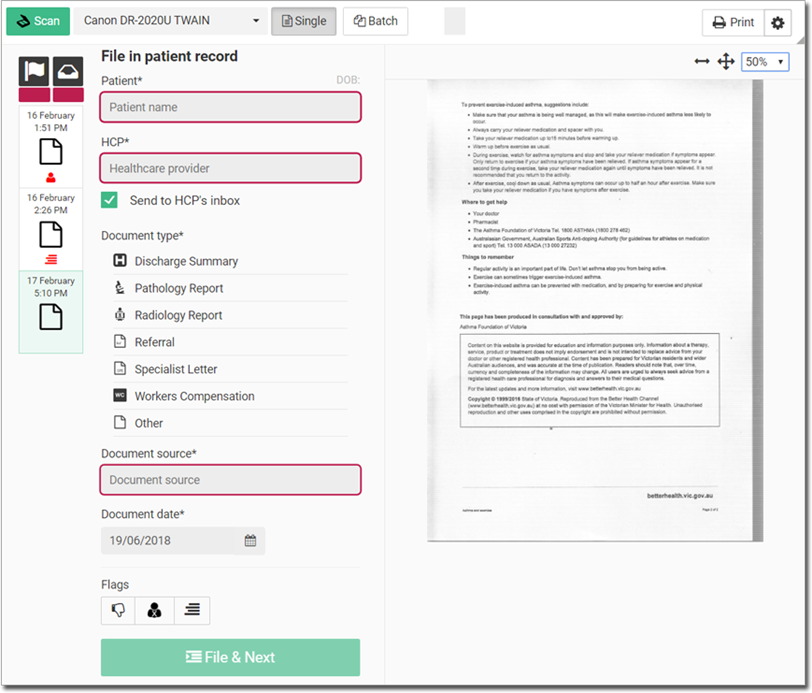The height and width of the screenshot is (693, 812).
Task: Select Specialist Letter document type
Action: 230,369
